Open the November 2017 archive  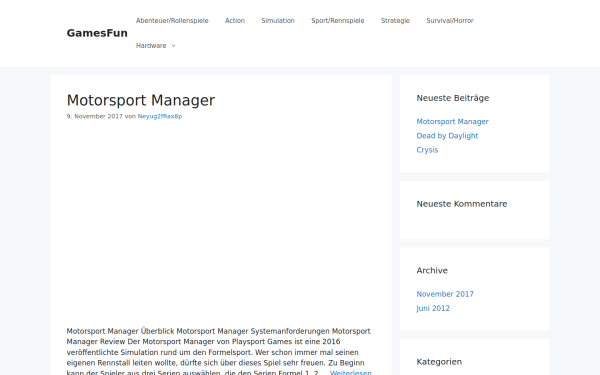click(x=445, y=294)
